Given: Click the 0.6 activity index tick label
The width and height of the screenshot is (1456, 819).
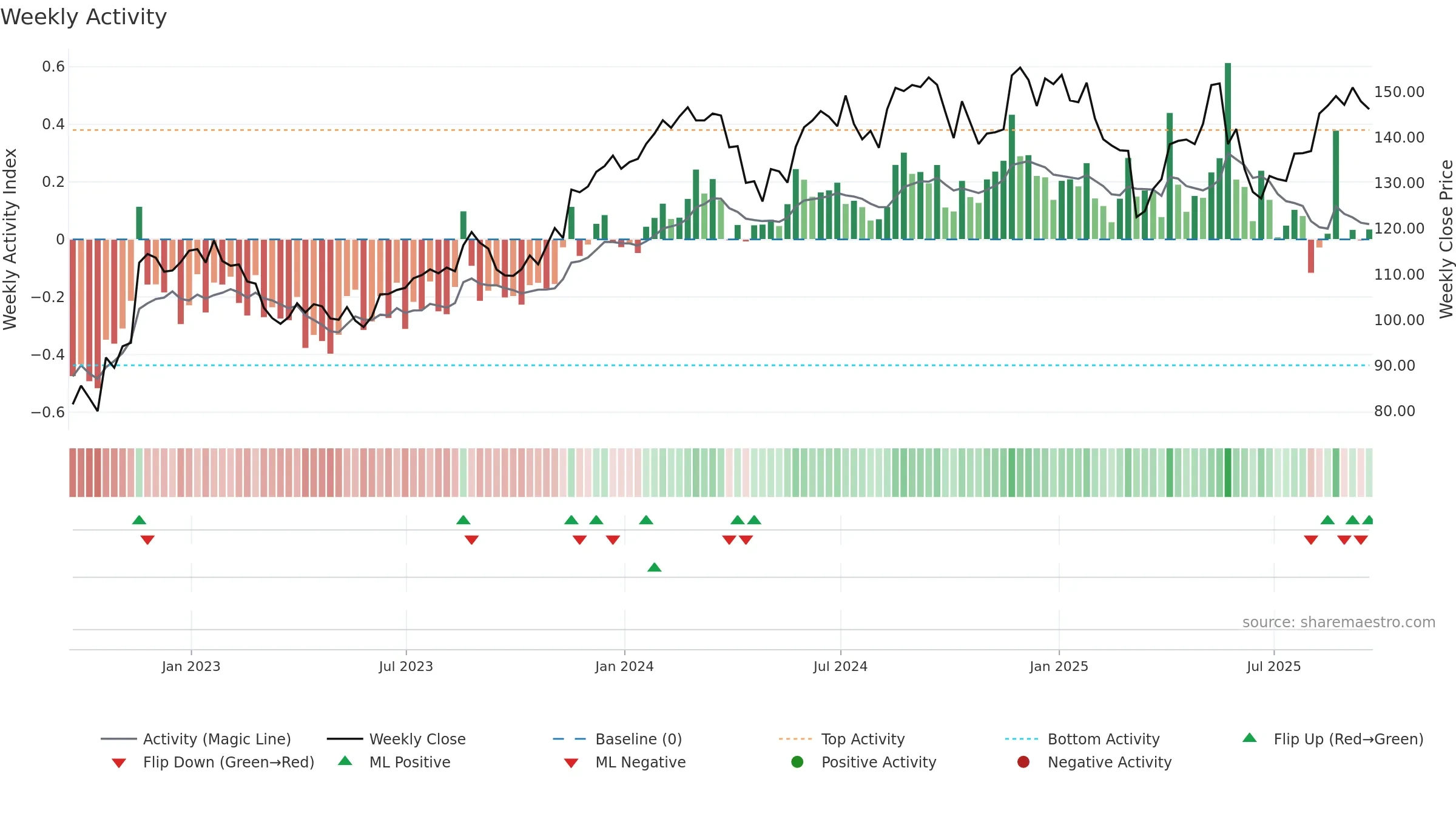Looking at the screenshot, I should click(53, 67).
